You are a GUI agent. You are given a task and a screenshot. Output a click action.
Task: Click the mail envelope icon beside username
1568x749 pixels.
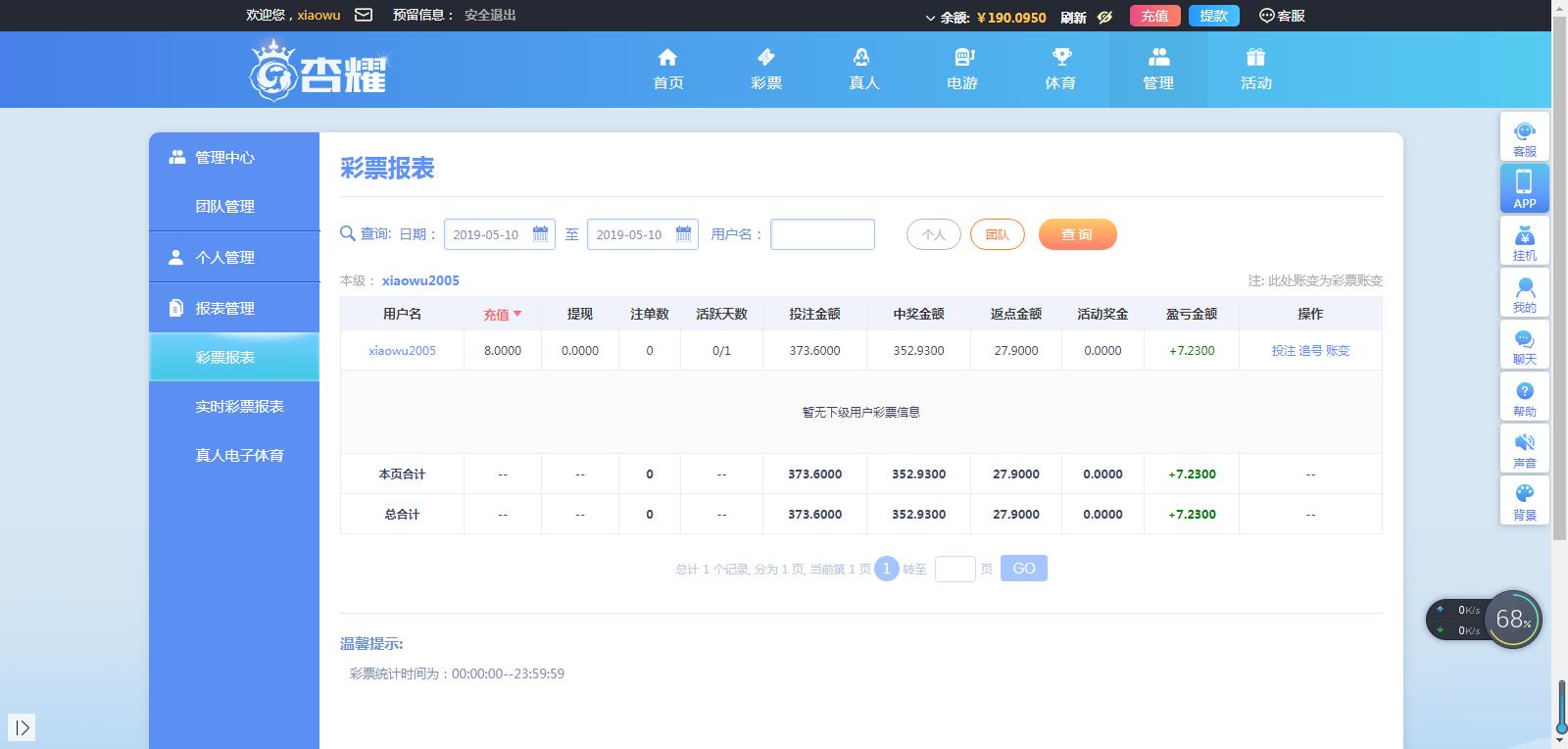coord(364,15)
